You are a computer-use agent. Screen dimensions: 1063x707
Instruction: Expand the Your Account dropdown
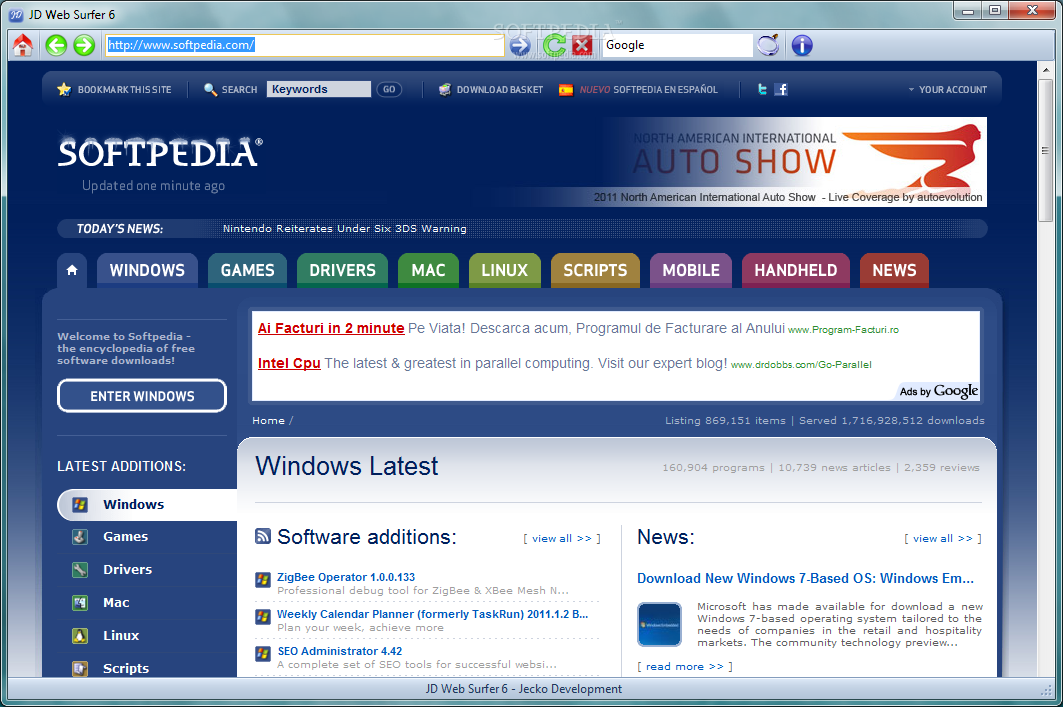(947, 89)
